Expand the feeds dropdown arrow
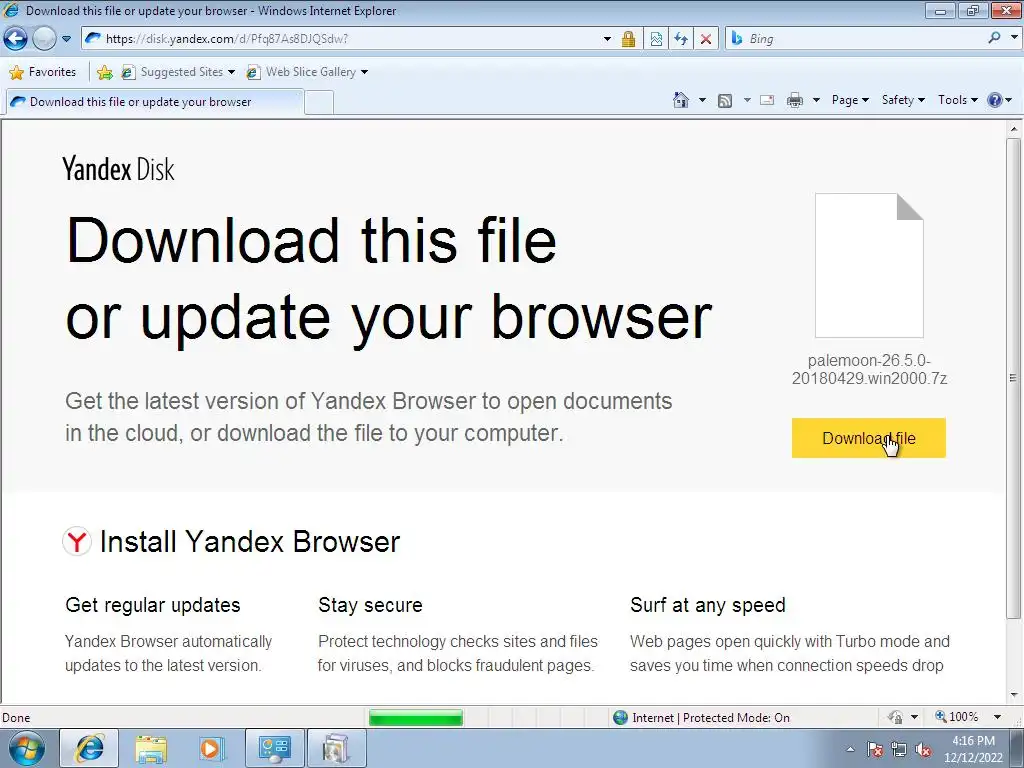The image size is (1024, 768). point(747,100)
